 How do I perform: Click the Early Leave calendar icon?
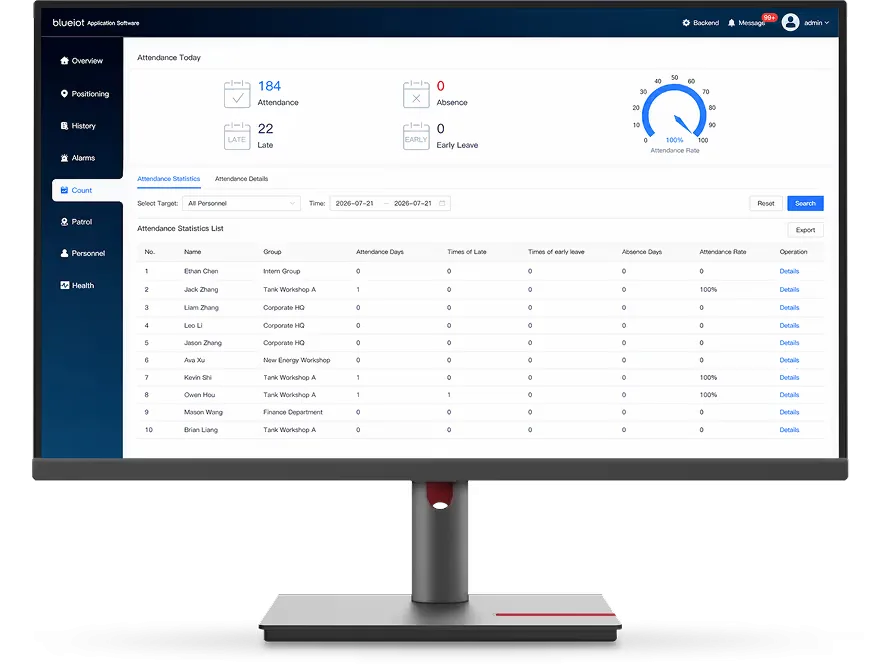coord(416,136)
